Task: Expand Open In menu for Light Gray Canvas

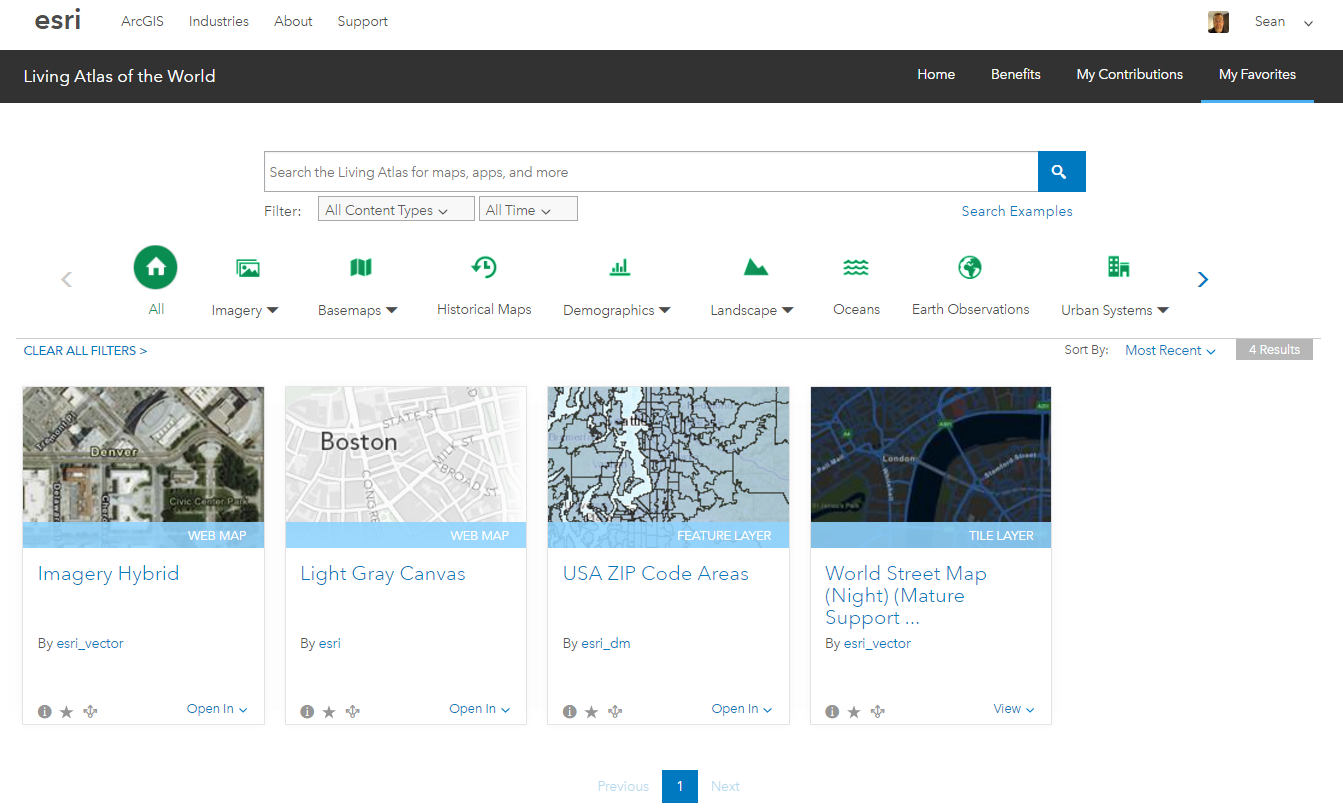Action: point(479,709)
